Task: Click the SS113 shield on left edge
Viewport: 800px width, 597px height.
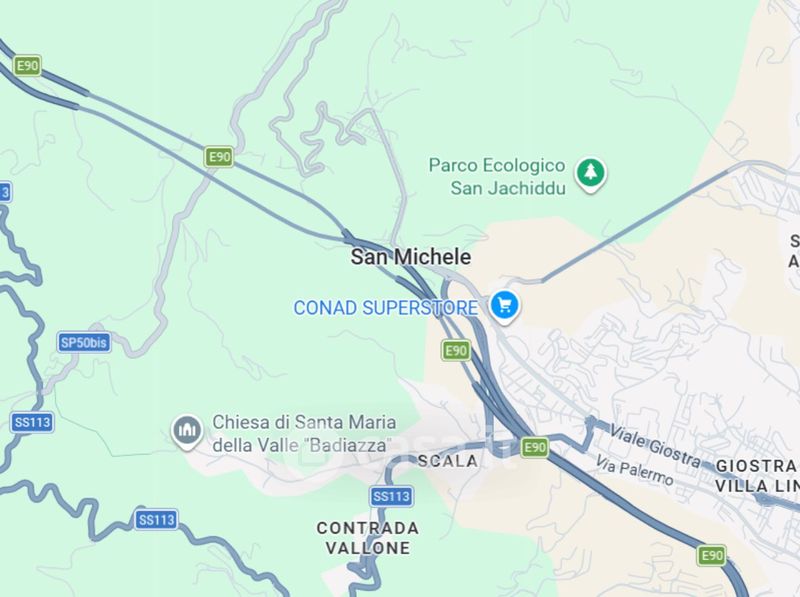Action: 32,422
